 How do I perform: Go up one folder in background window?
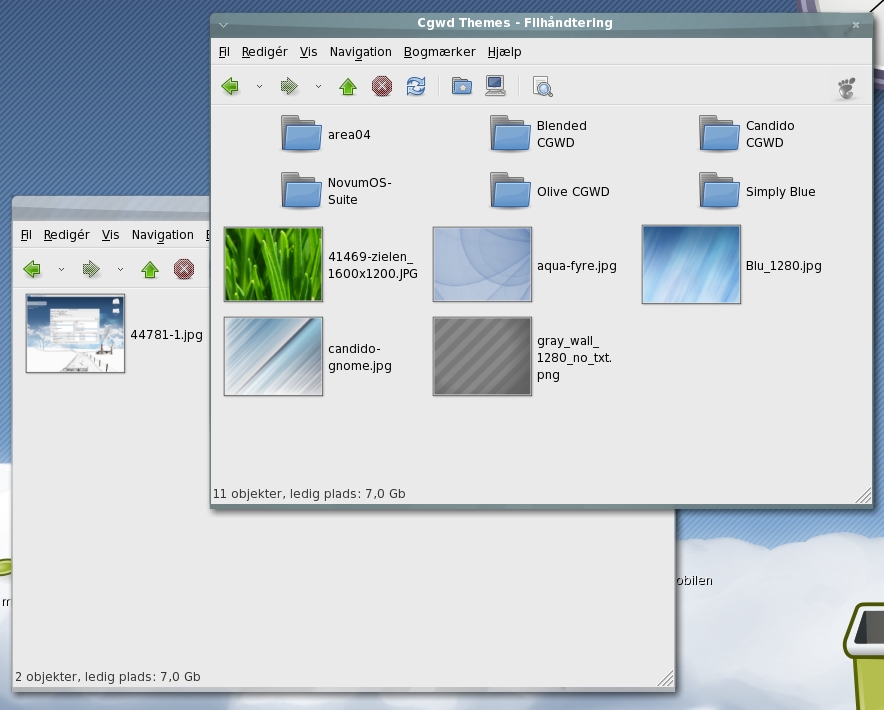pyautogui.click(x=149, y=270)
